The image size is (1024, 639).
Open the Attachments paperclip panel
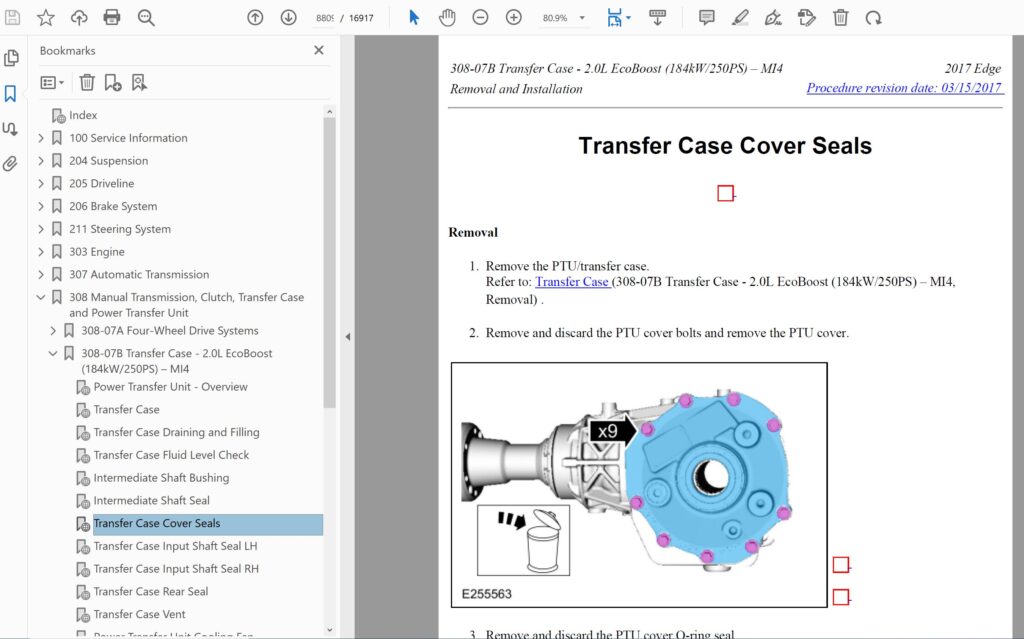click(x=11, y=163)
